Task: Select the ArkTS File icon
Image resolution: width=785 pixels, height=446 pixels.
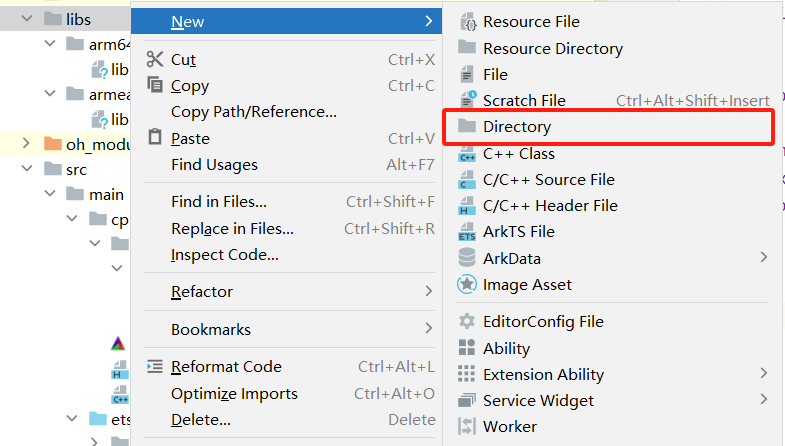Action: [x=467, y=232]
